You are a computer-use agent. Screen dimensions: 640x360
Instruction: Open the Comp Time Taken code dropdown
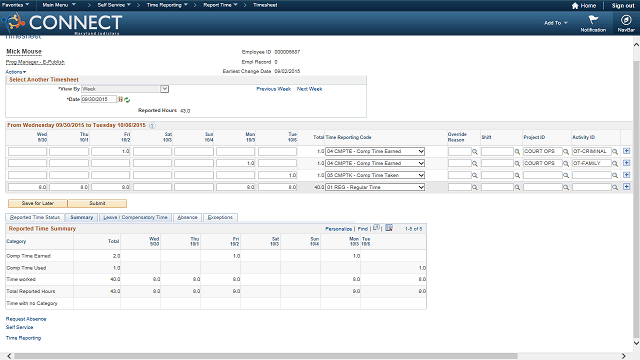click(x=375, y=175)
